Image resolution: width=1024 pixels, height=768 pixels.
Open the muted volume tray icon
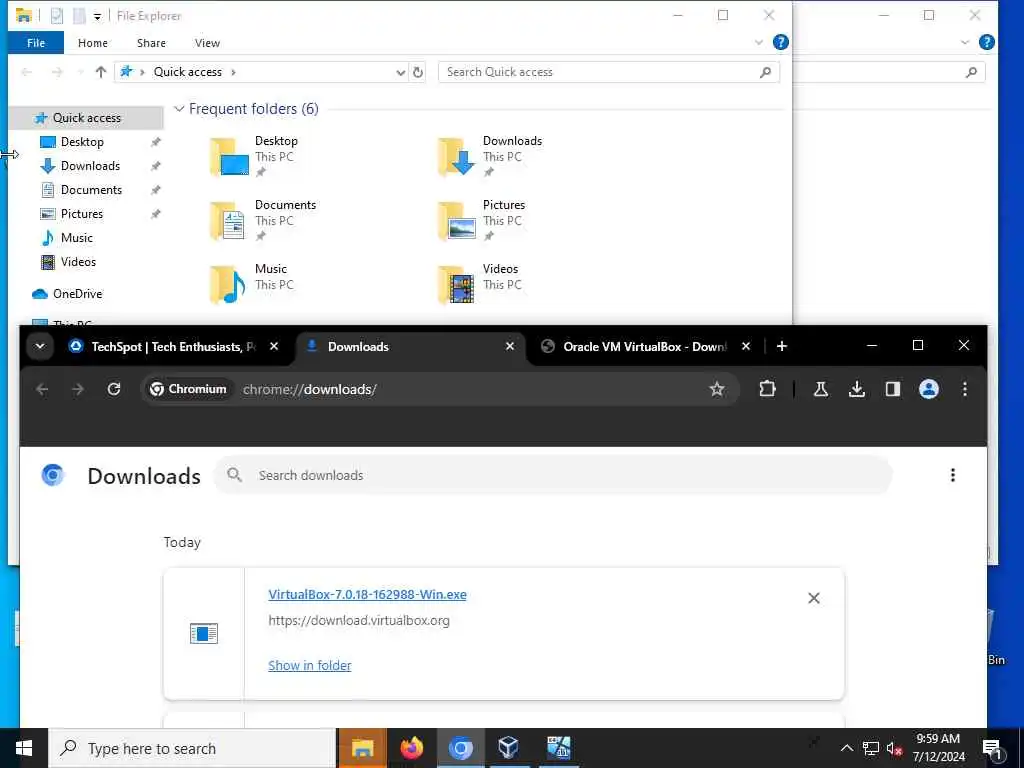click(x=895, y=748)
